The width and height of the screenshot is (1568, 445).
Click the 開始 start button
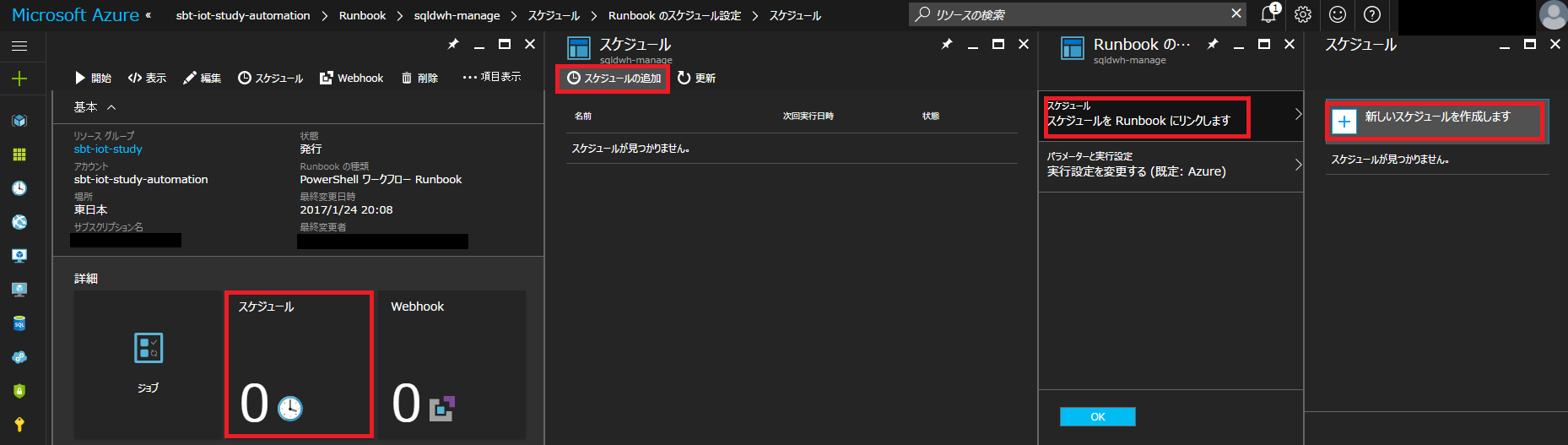tap(93, 78)
